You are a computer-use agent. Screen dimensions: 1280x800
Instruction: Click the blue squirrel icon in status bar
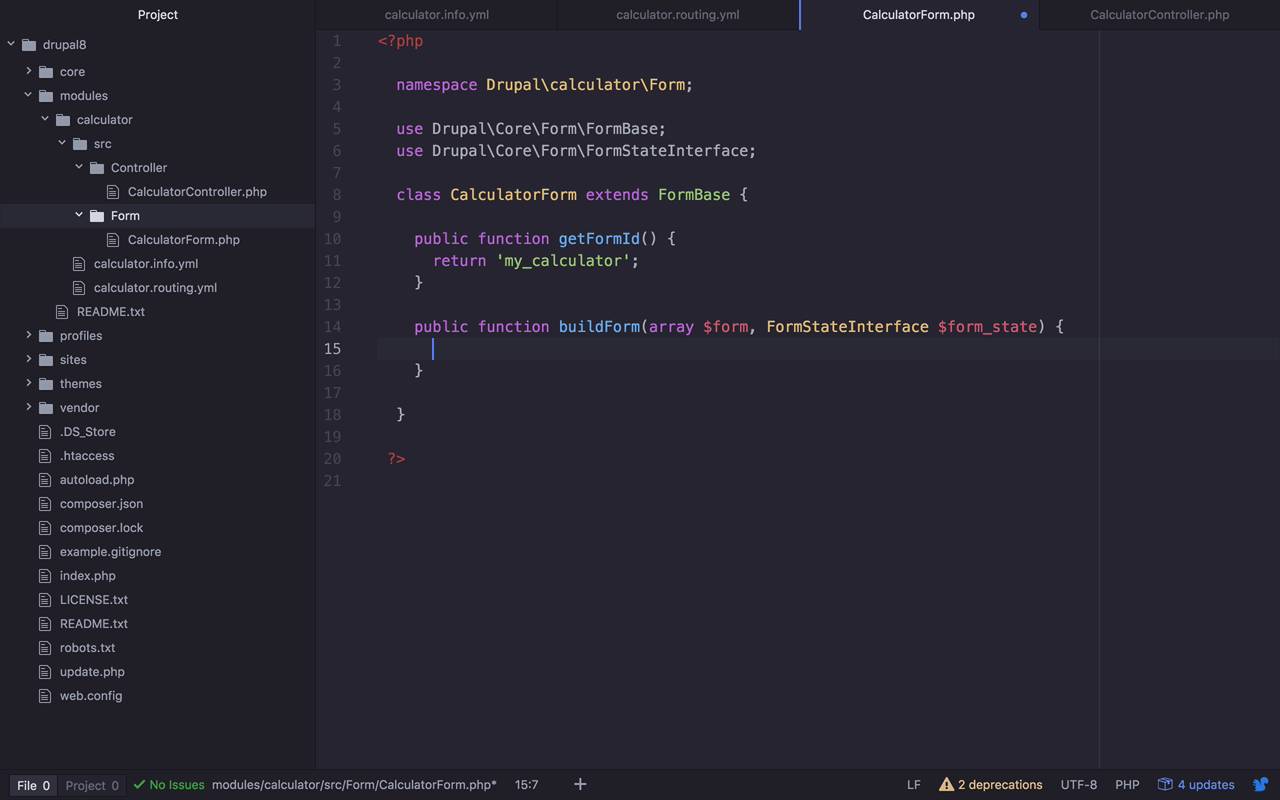1261,785
